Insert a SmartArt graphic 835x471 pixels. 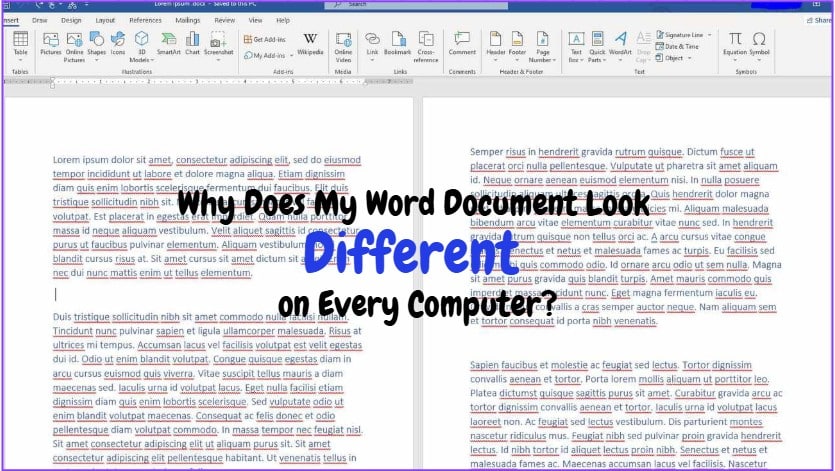[168, 43]
